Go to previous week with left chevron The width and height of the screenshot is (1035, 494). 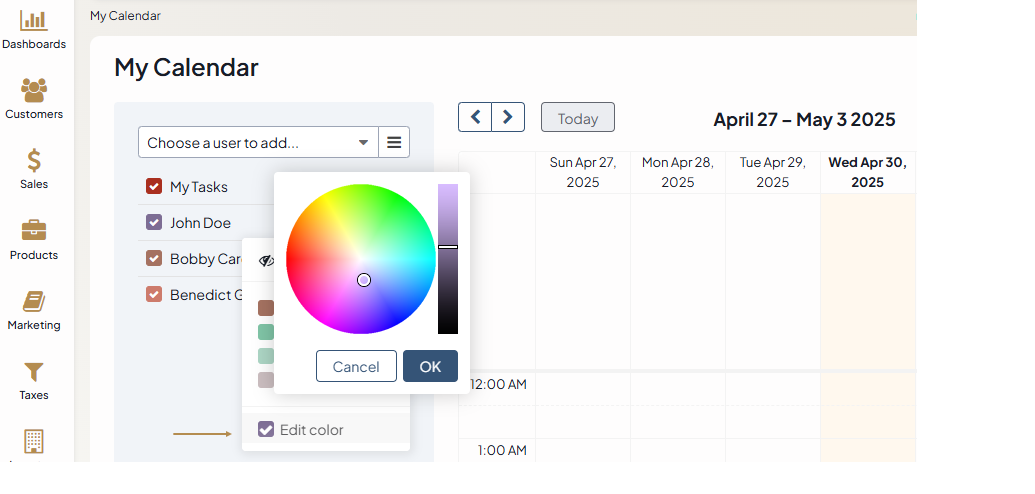[475, 117]
